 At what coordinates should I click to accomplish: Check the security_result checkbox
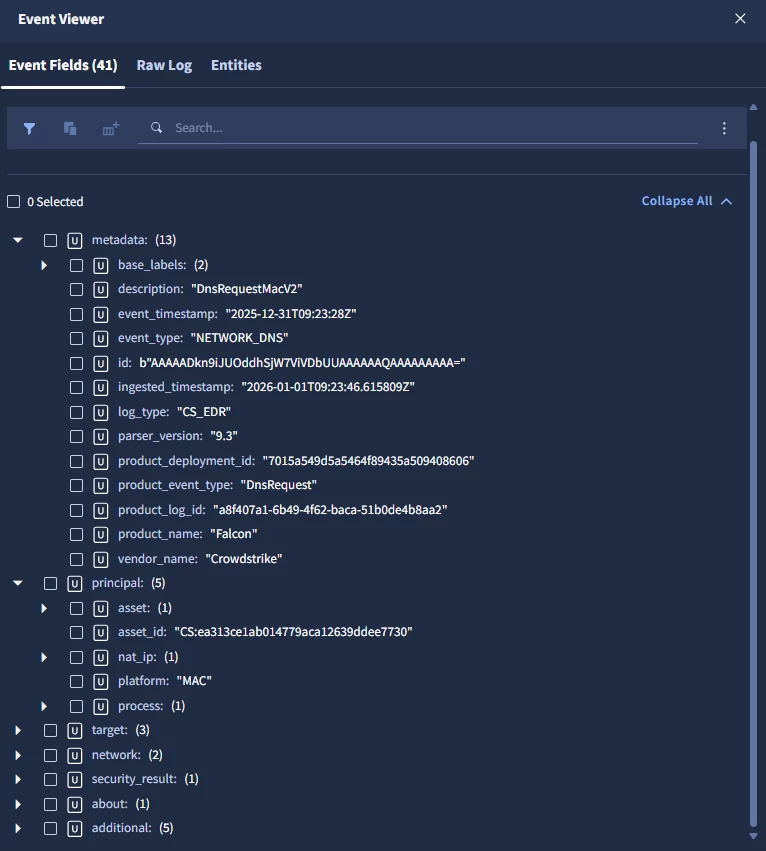click(50, 779)
